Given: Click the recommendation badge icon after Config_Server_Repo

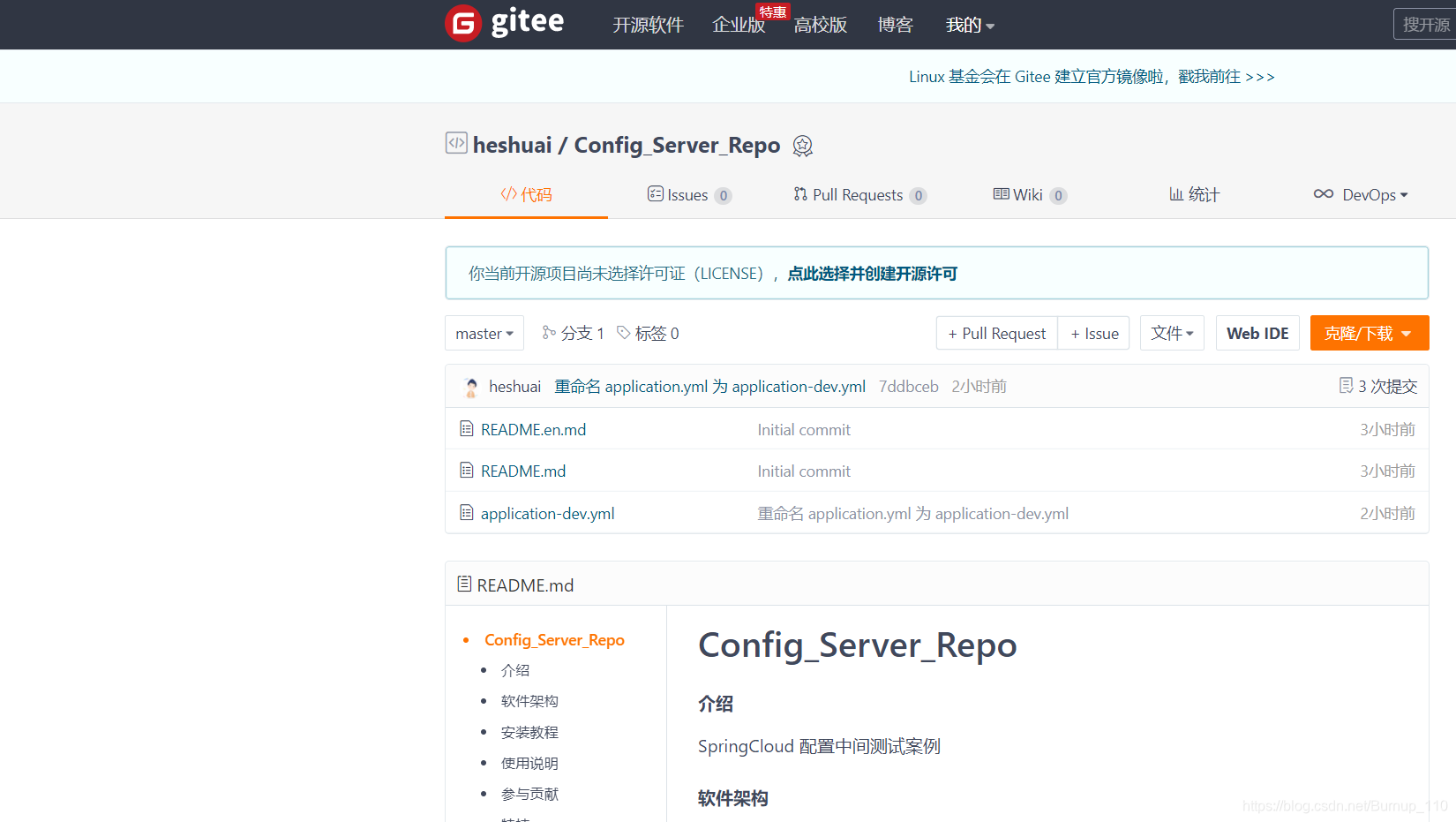Looking at the screenshot, I should click(802, 146).
